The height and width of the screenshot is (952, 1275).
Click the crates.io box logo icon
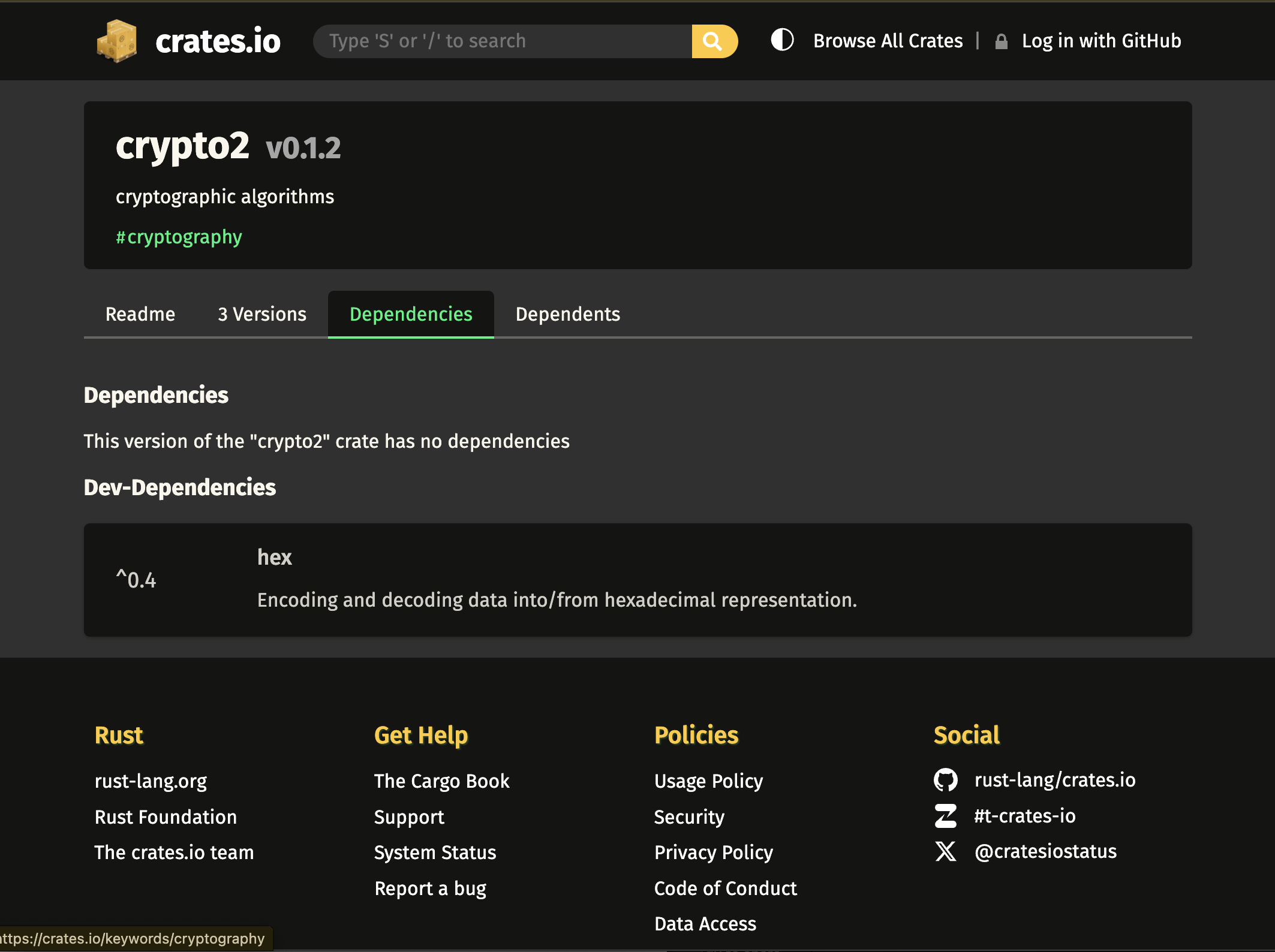click(x=117, y=41)
